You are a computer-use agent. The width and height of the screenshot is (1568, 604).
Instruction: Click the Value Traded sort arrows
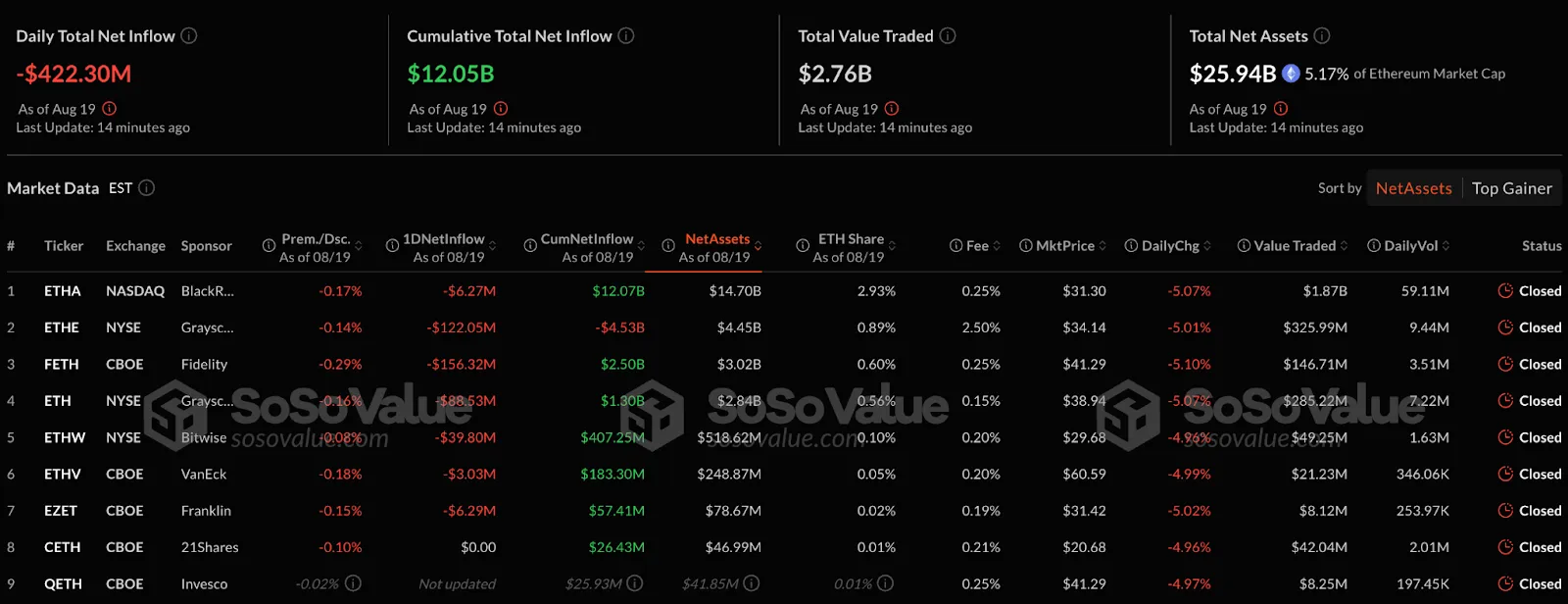pos(1346,245)
